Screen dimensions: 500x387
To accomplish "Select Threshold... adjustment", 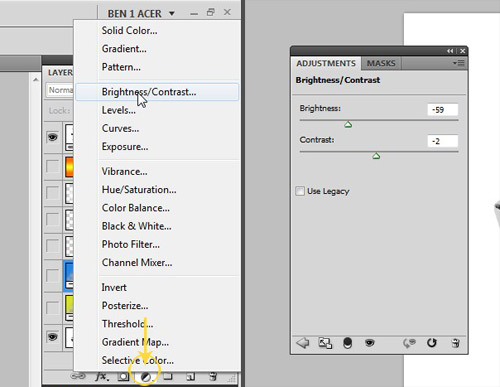I will pyautogui.click(x=128, y=324).
